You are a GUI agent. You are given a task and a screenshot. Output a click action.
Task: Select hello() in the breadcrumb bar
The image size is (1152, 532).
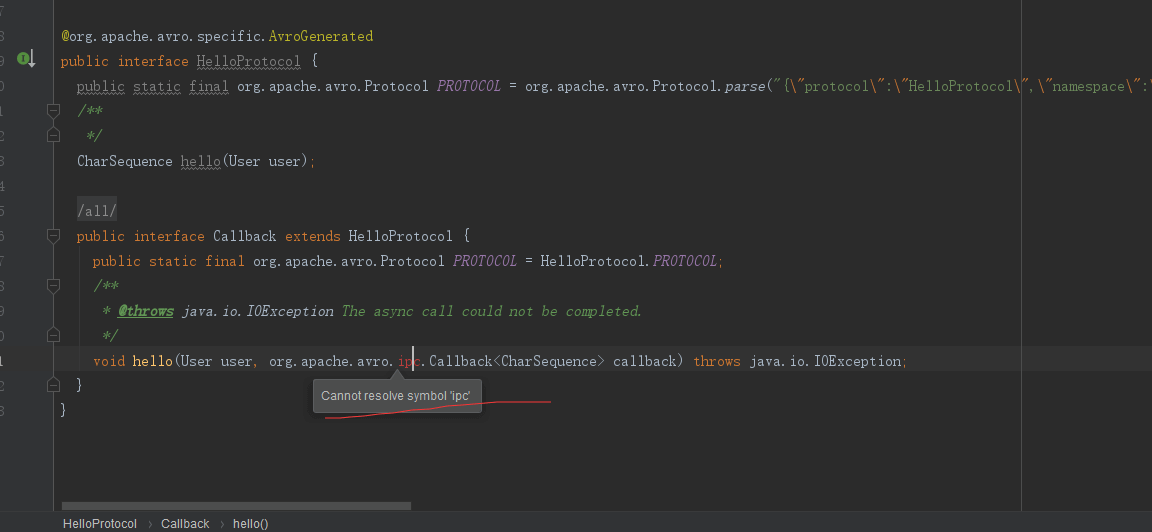250,523
